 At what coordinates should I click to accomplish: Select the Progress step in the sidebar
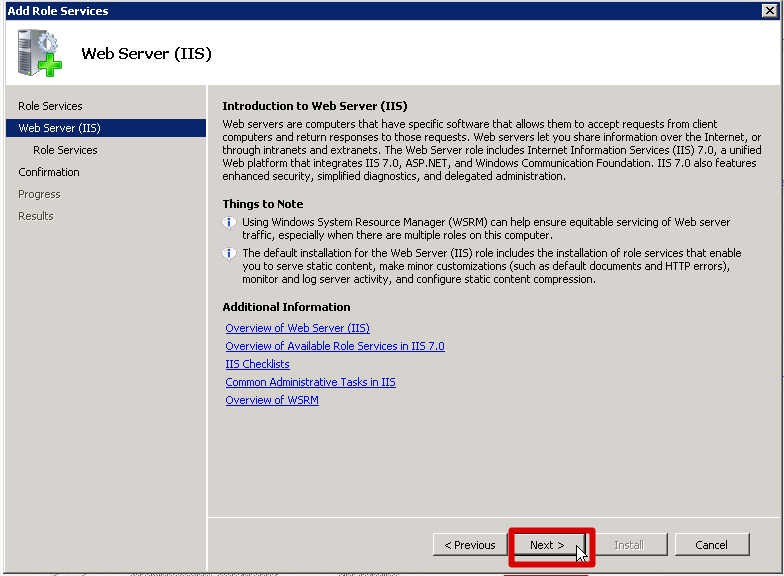point(39,194)
